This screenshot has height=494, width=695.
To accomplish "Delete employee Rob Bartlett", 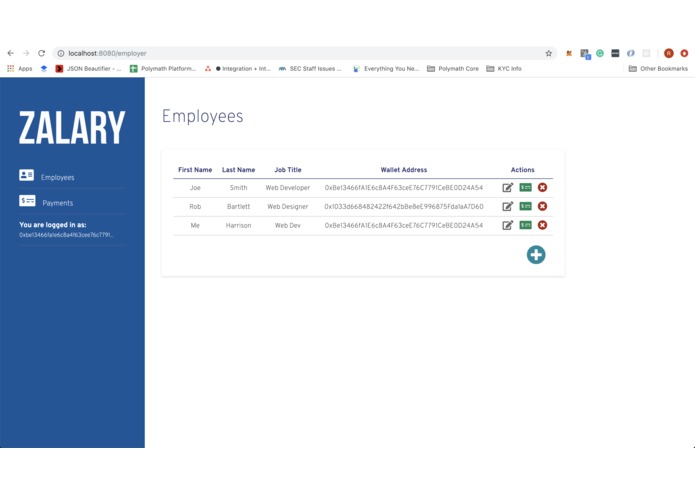I will (x=542, y=206).
